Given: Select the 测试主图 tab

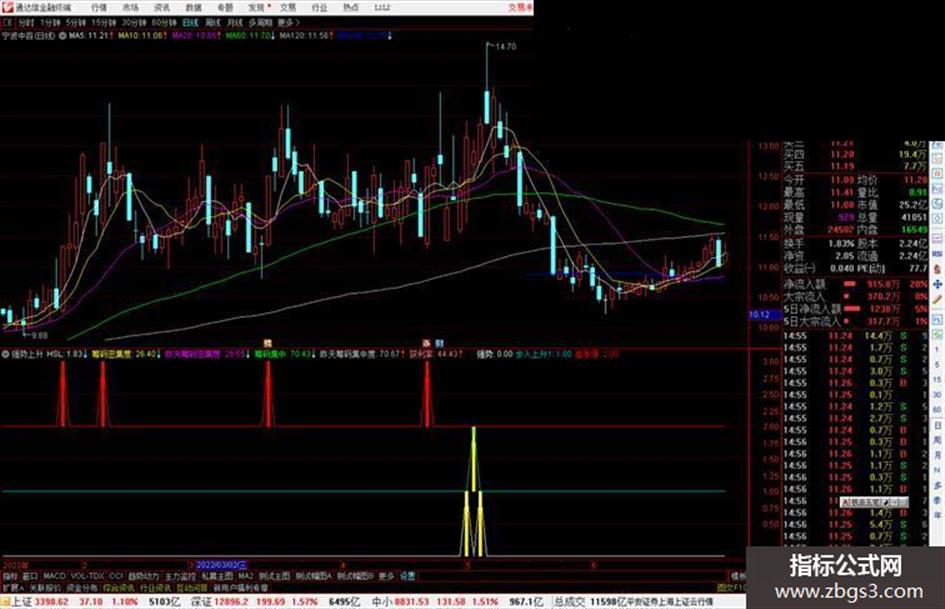Looking at the screenshot, I should point(274,576).
